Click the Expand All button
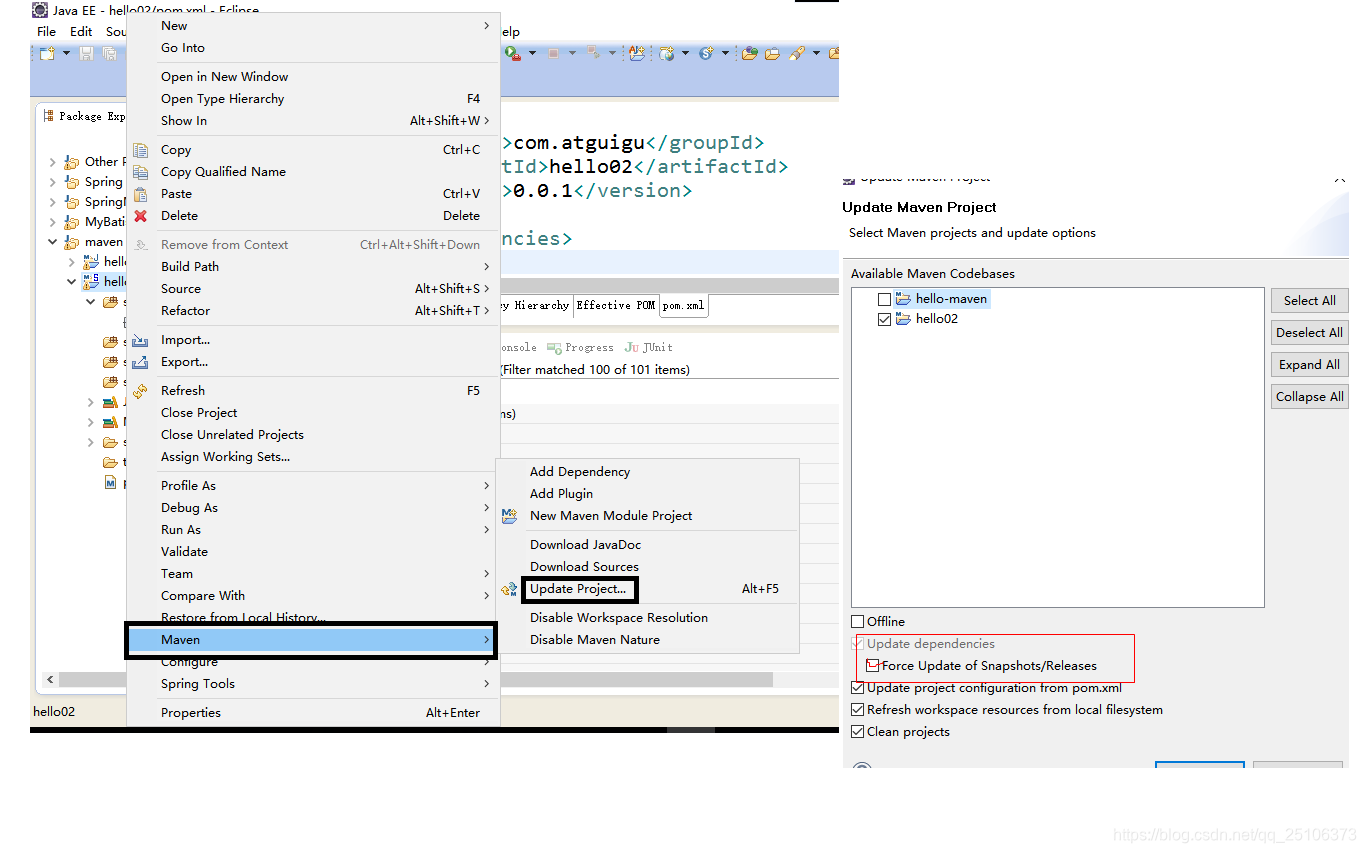 [x=1309, y=364]
